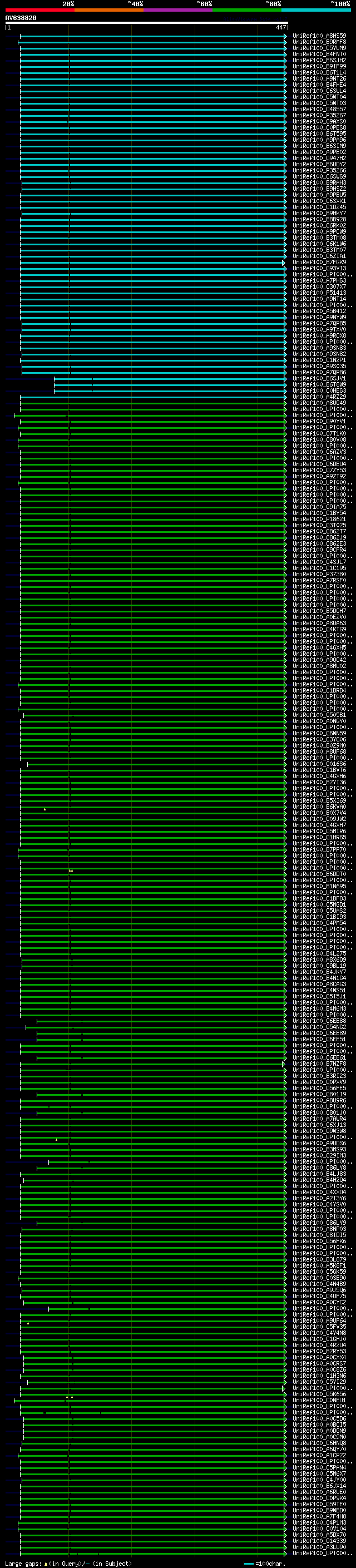Click the UniRef100_A4RZ29 label
The image size is (356, 1568).
(319, 397)
